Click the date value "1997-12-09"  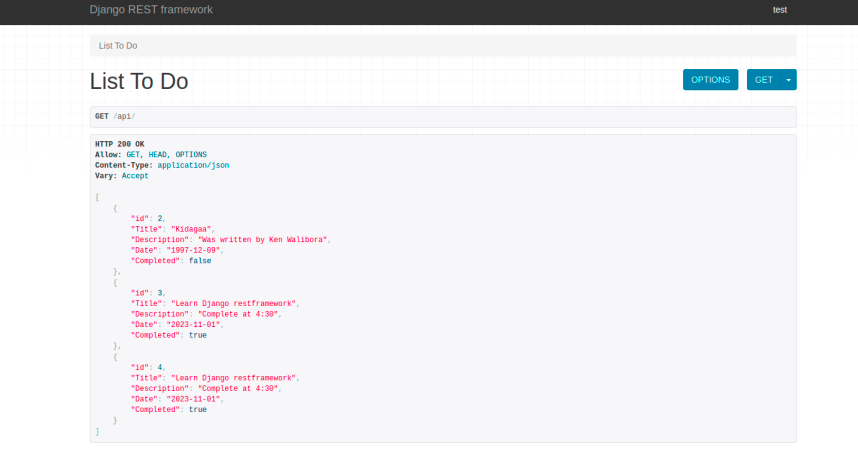(197, 250)
